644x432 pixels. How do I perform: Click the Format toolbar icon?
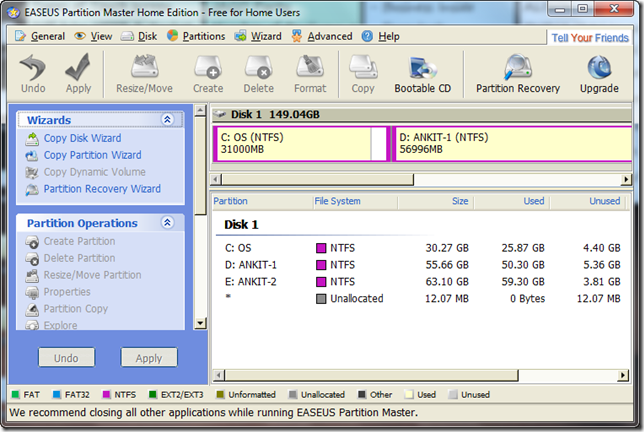[310, 73]
